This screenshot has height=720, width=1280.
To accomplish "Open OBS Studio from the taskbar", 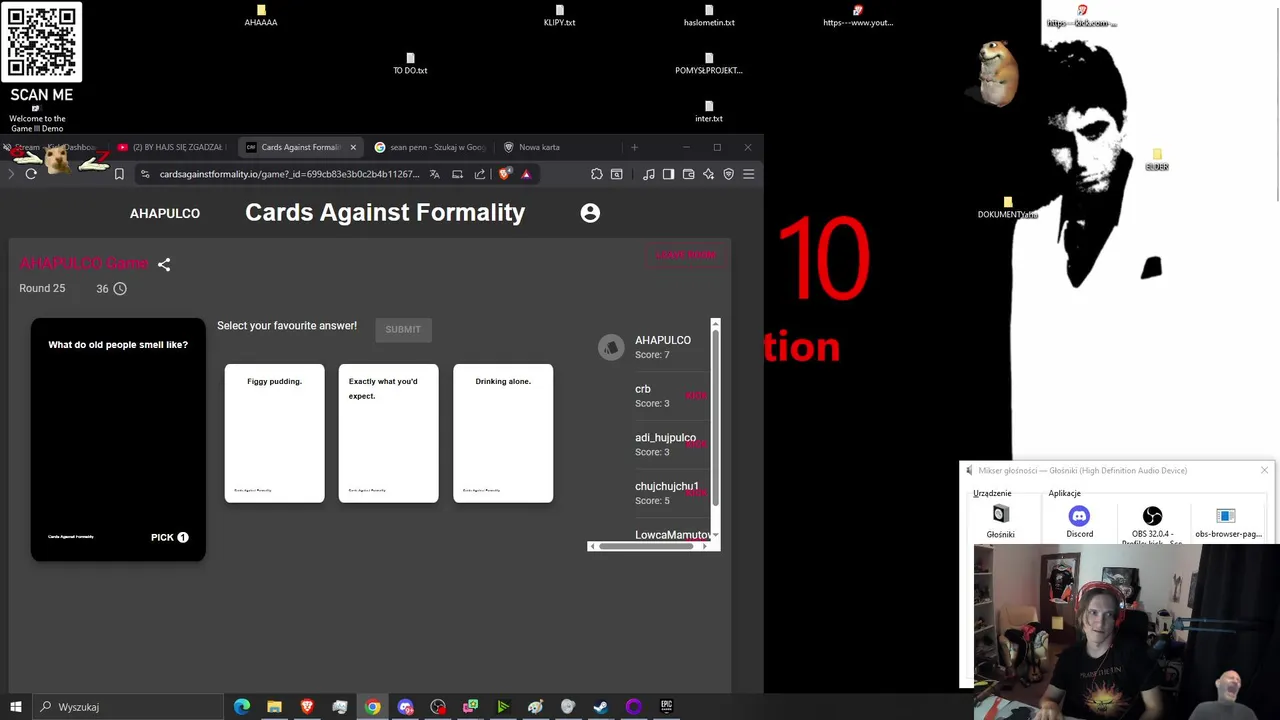I will [438, 707].
